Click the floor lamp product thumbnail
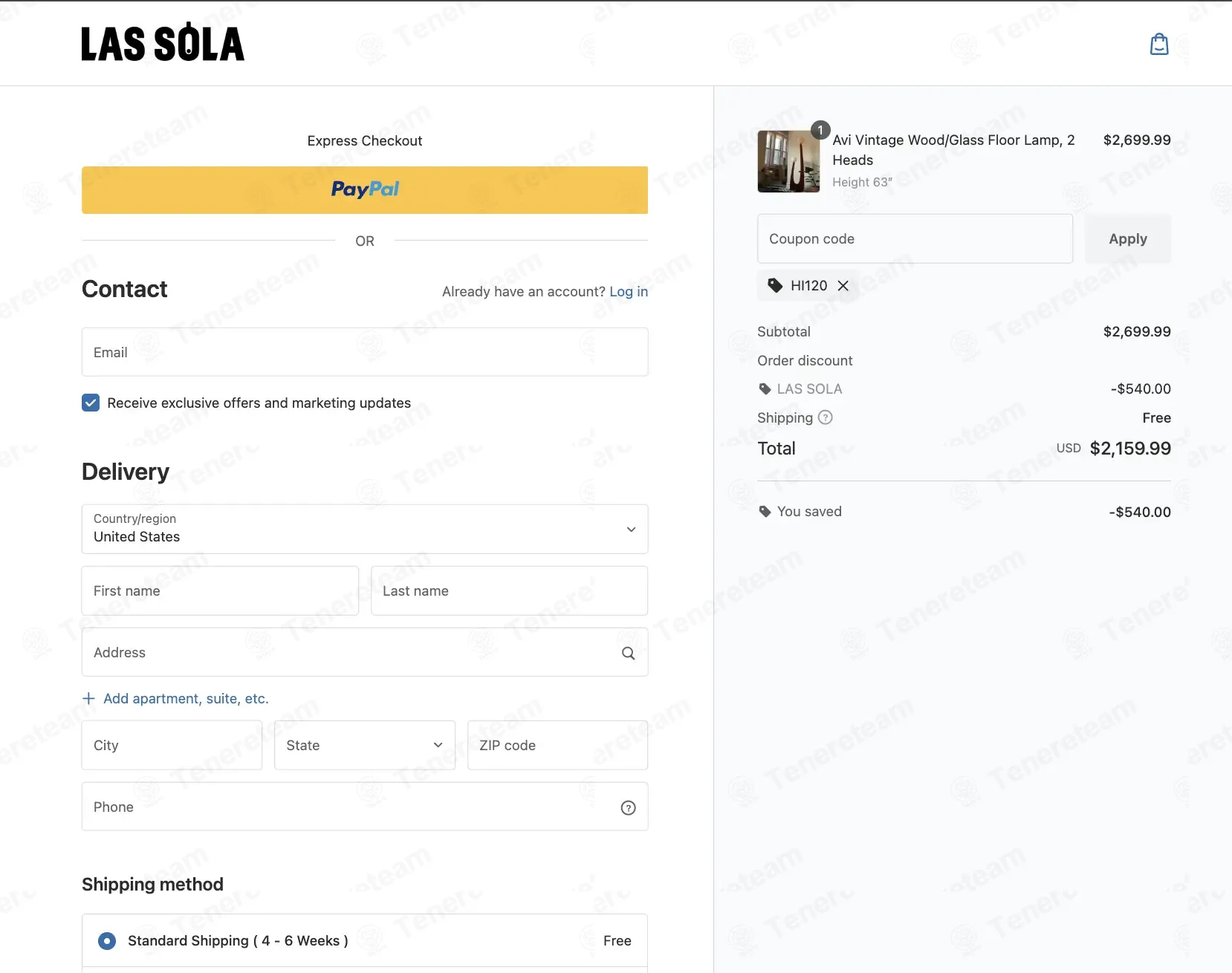Viewport: 1232px width, 973px height. [x=788, y=161]
